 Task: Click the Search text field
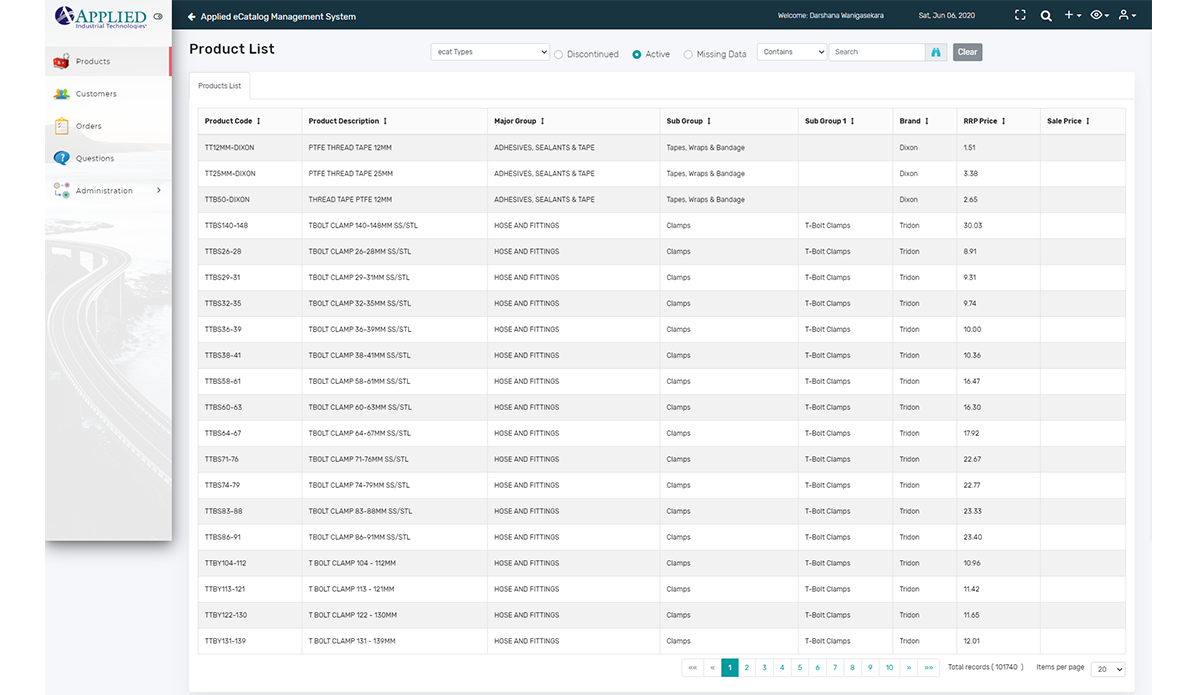(876, 52)
